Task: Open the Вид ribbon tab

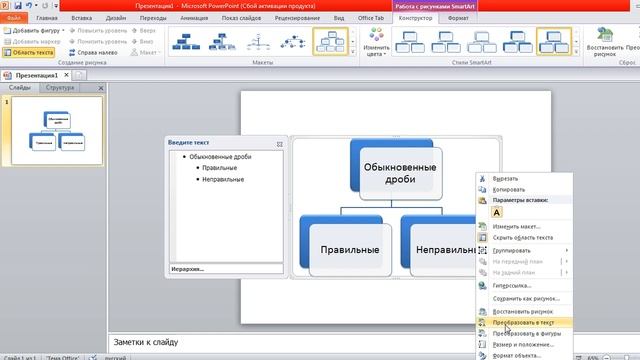Action: click(x=339, y=18)
